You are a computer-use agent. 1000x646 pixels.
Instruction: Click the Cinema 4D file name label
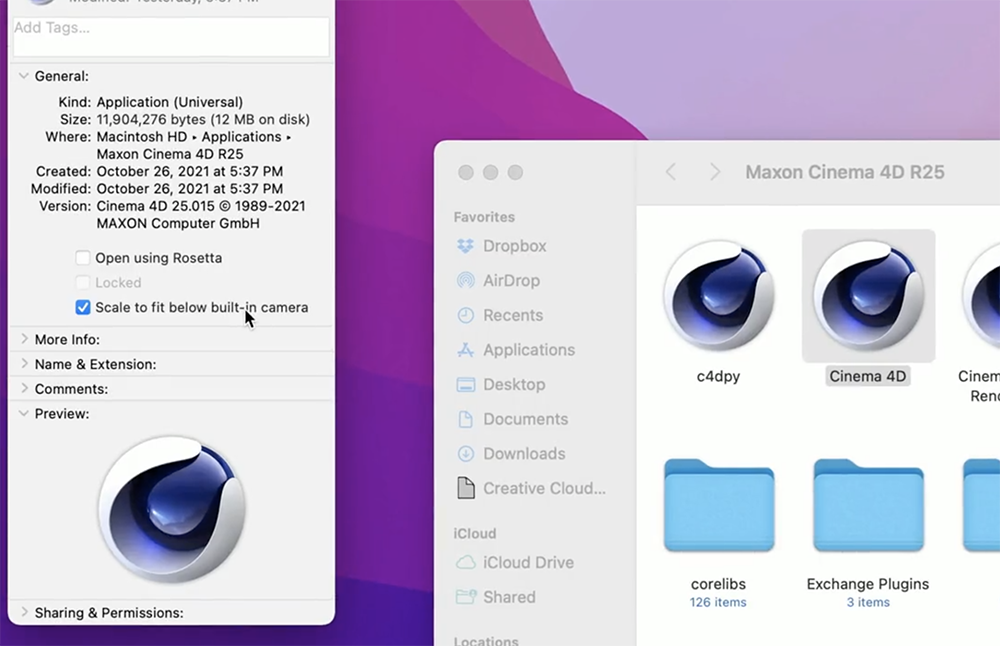coord(868,376)
